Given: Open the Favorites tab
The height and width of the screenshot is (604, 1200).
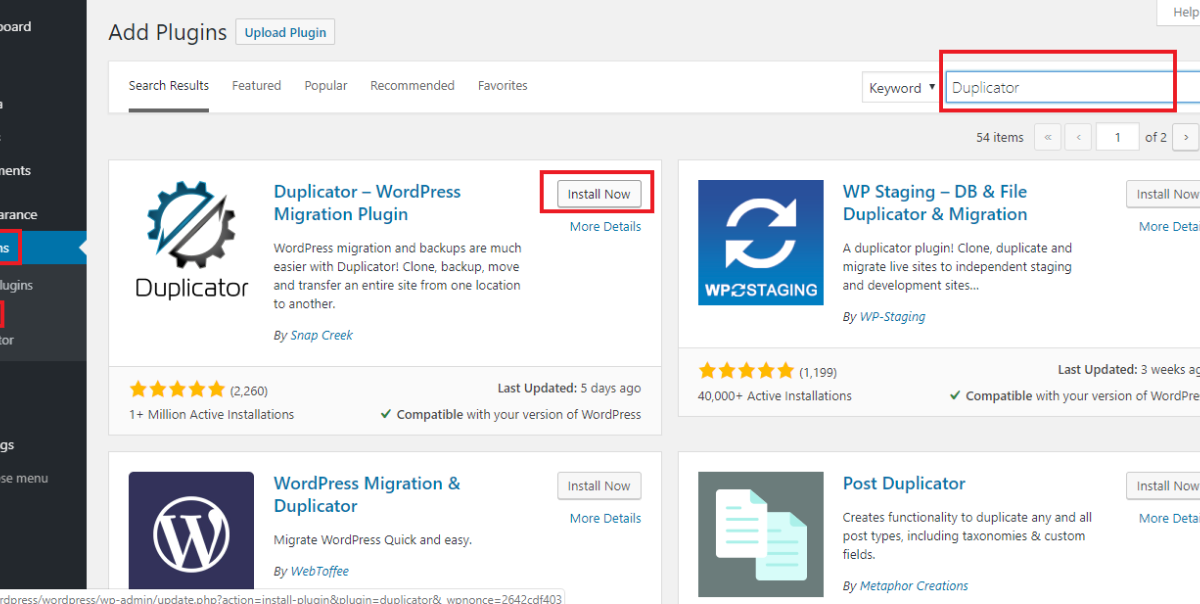Looking at the screenshot, I should 503,86.
